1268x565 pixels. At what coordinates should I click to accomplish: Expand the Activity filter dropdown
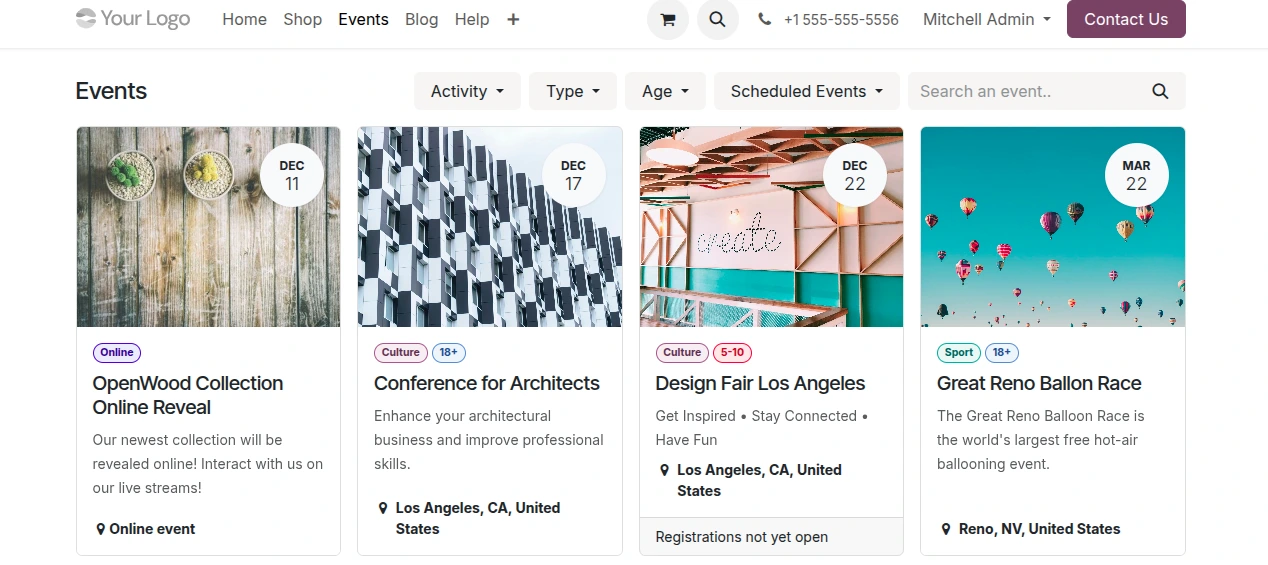(467, 91)
